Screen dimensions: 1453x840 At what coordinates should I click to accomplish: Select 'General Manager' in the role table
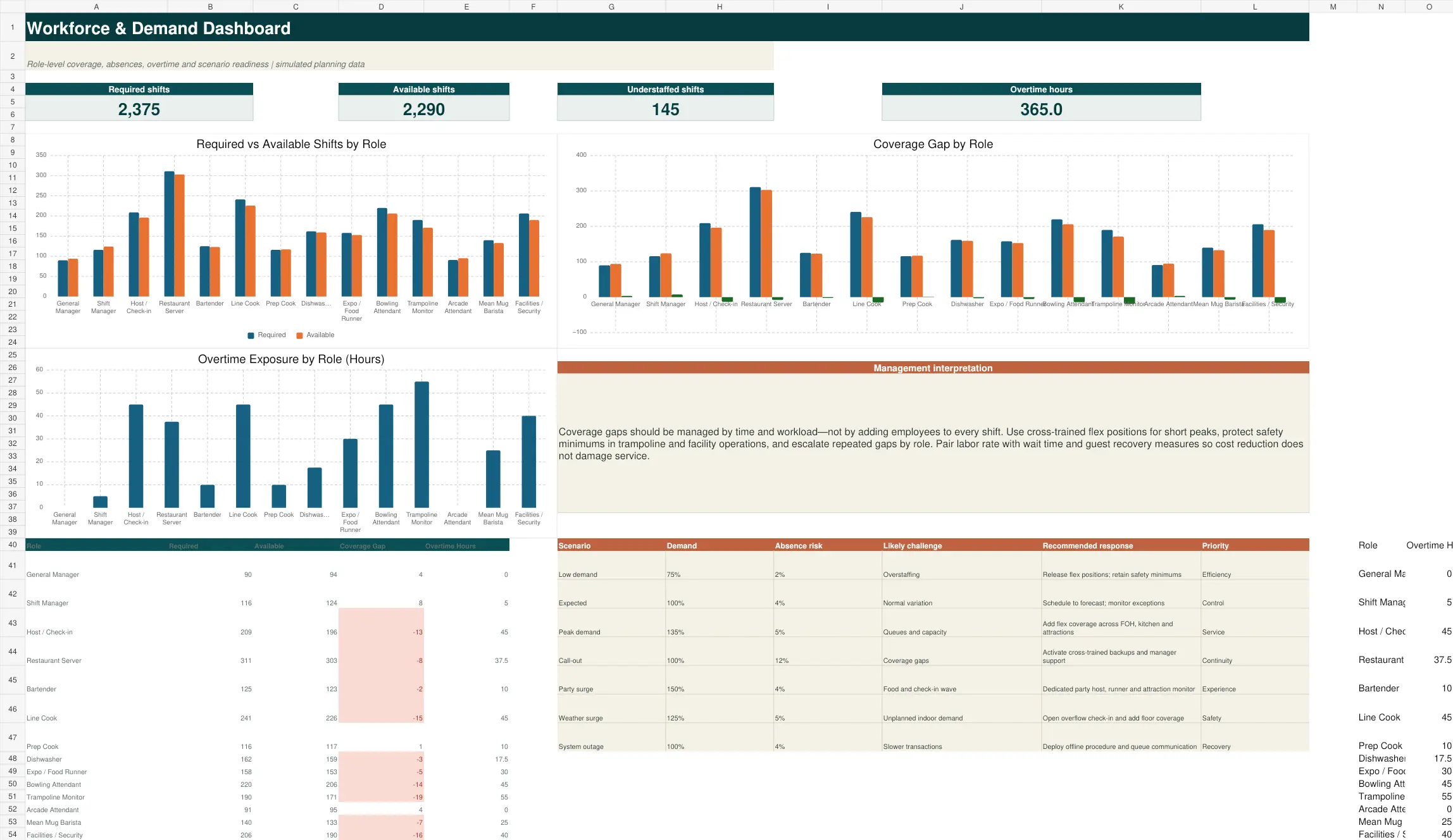(x=96, y=565)
